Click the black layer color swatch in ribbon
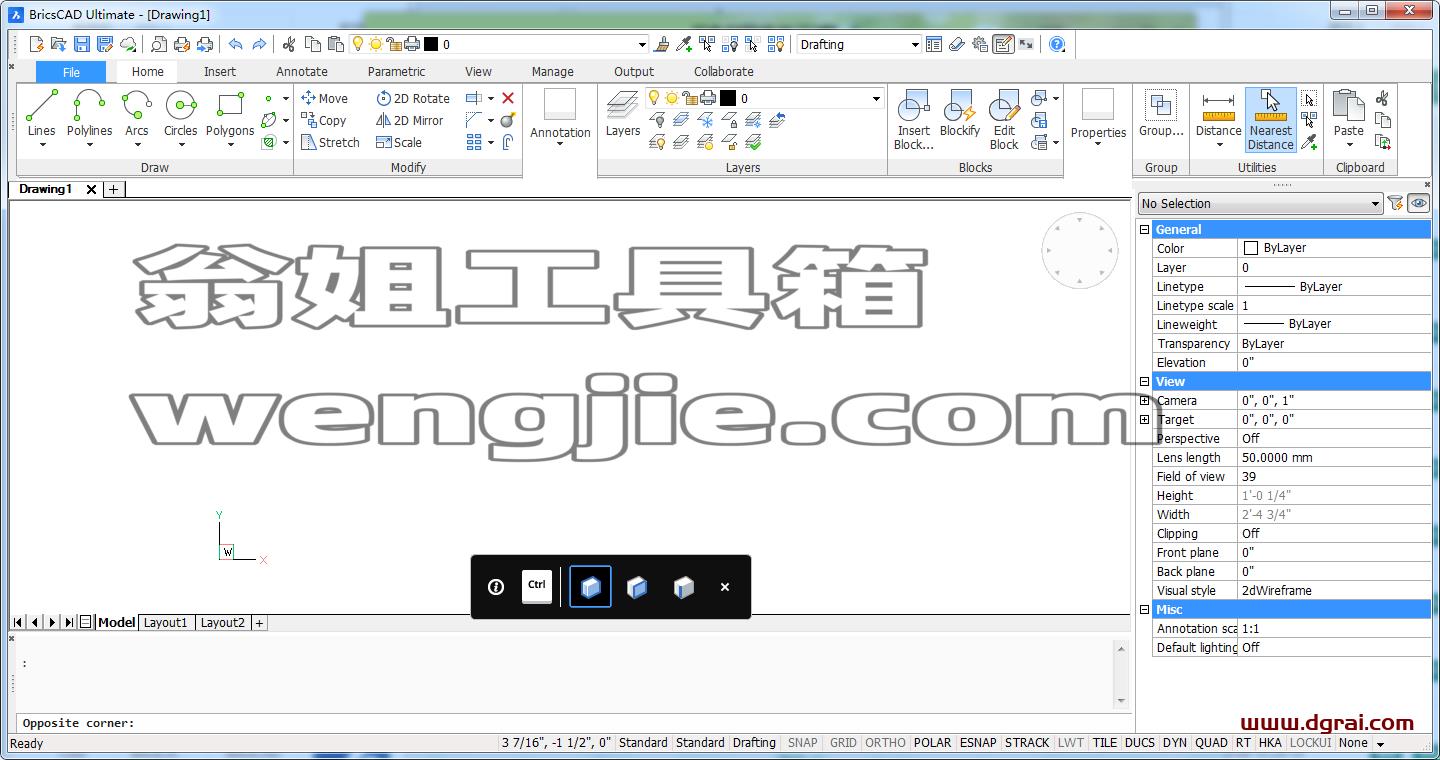Image resolution: width=1440 pixels, height=760 pixels. coord(728,98)
